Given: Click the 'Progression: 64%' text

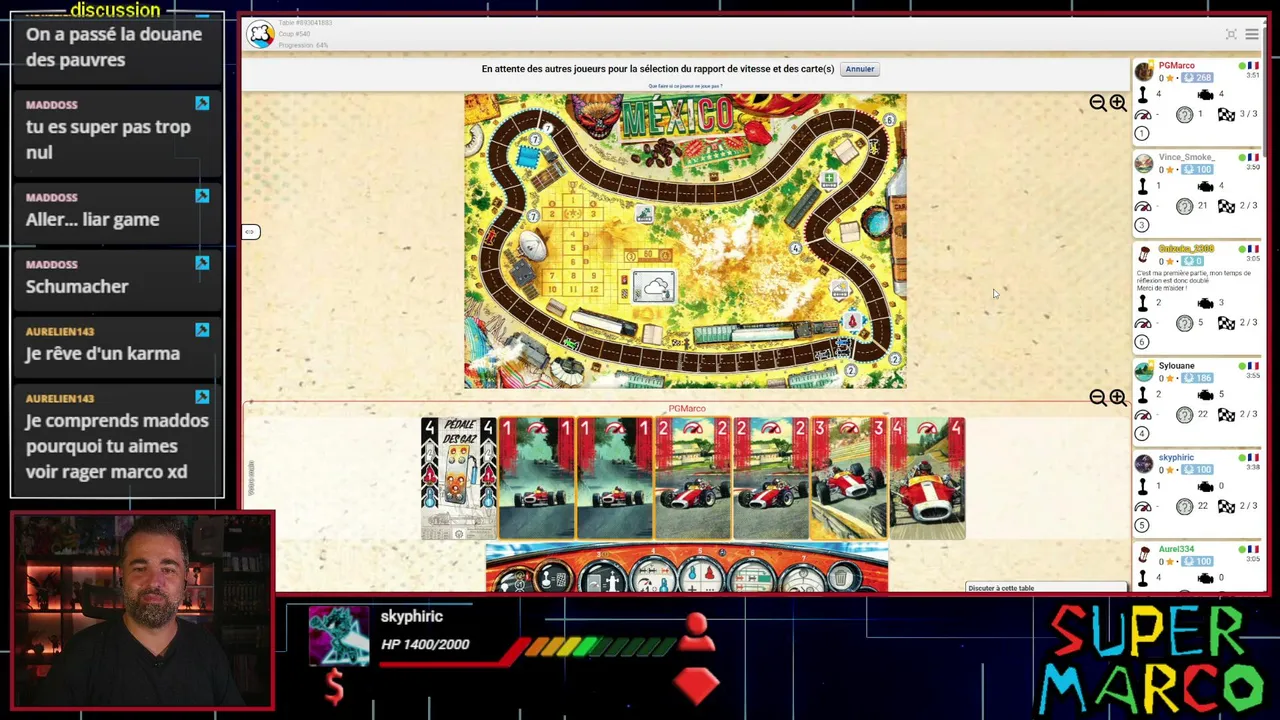Looking at the screenshot, I should (x=303, y=46).
